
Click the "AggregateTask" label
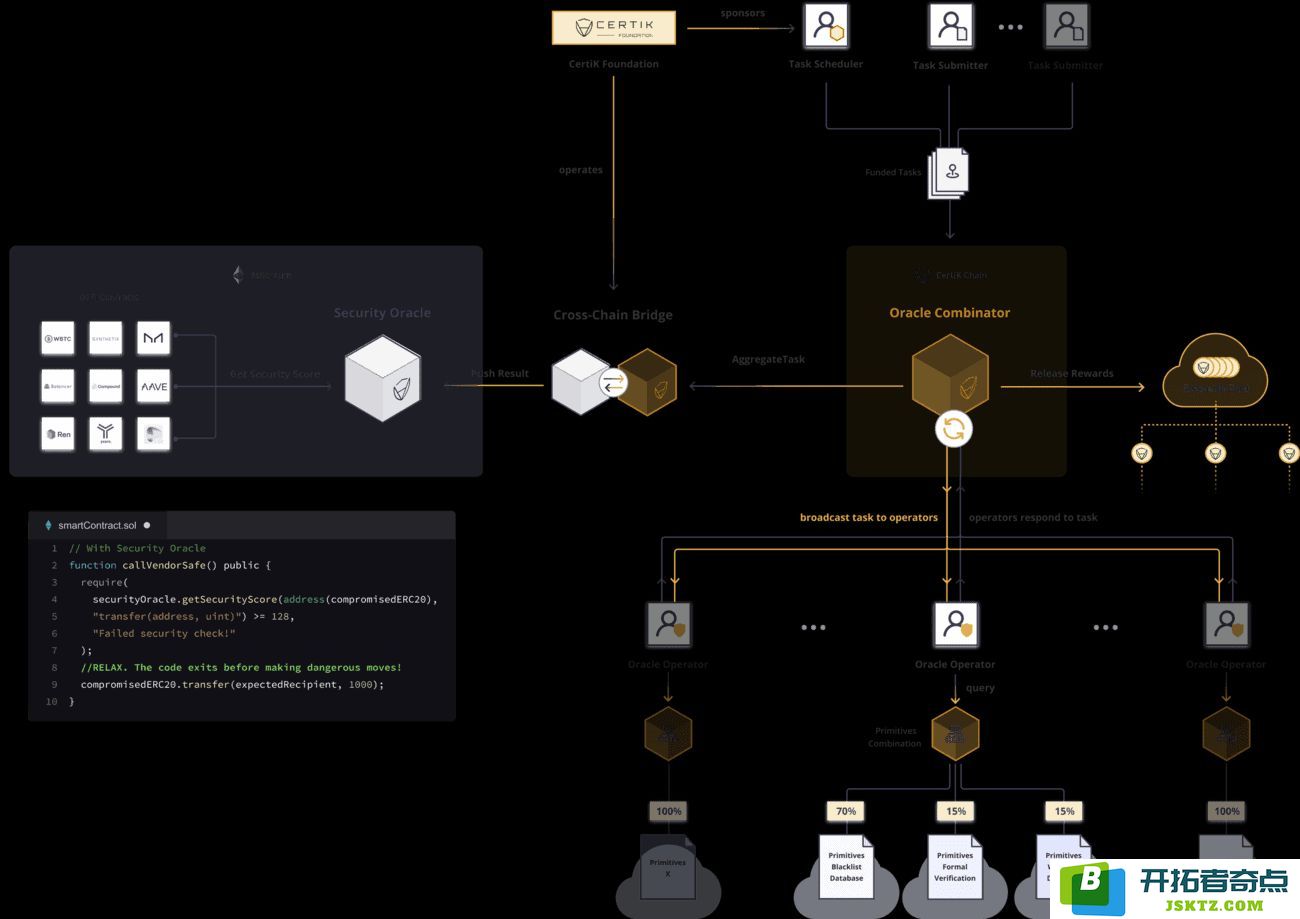(768, 360)
